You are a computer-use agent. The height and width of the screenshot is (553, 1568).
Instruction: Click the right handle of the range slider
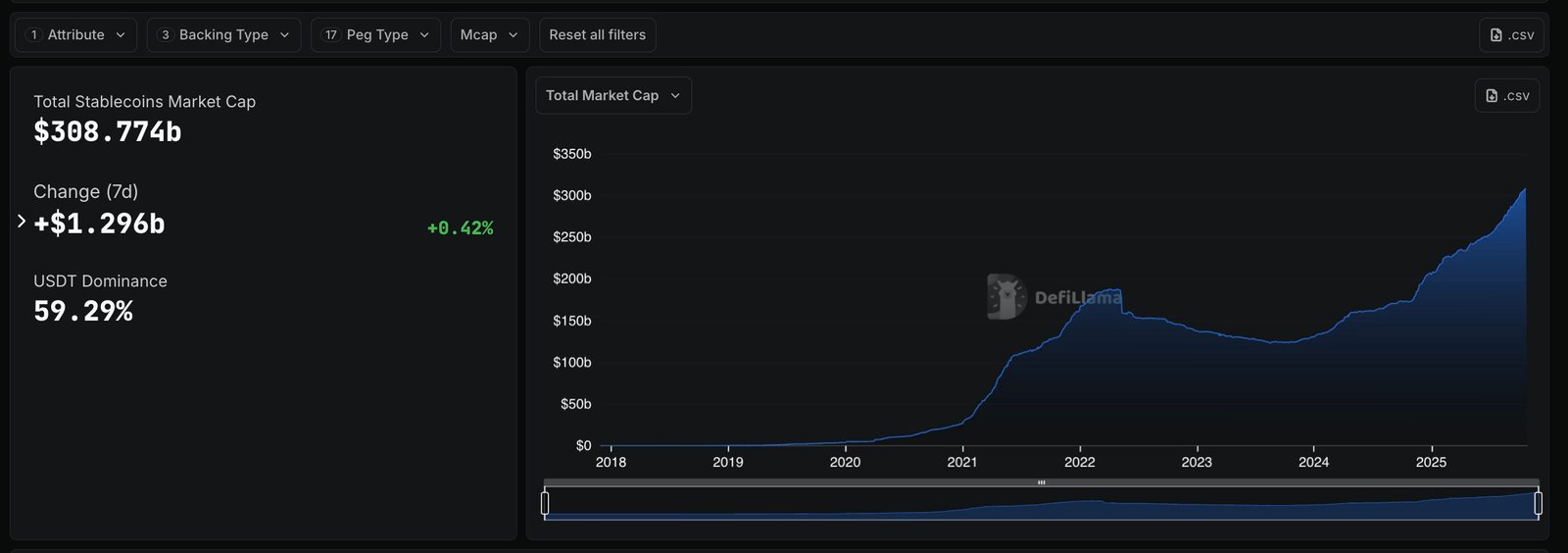coord(1538,503)
